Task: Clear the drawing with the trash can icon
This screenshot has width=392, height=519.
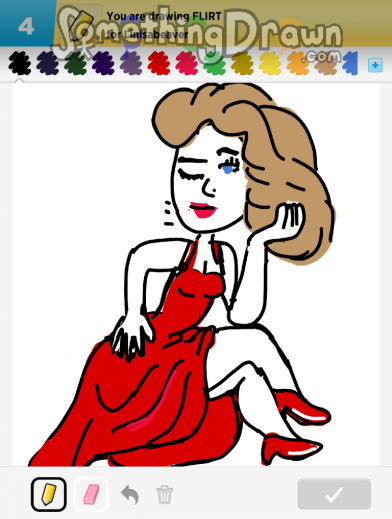Action: [x=165, y=494]
